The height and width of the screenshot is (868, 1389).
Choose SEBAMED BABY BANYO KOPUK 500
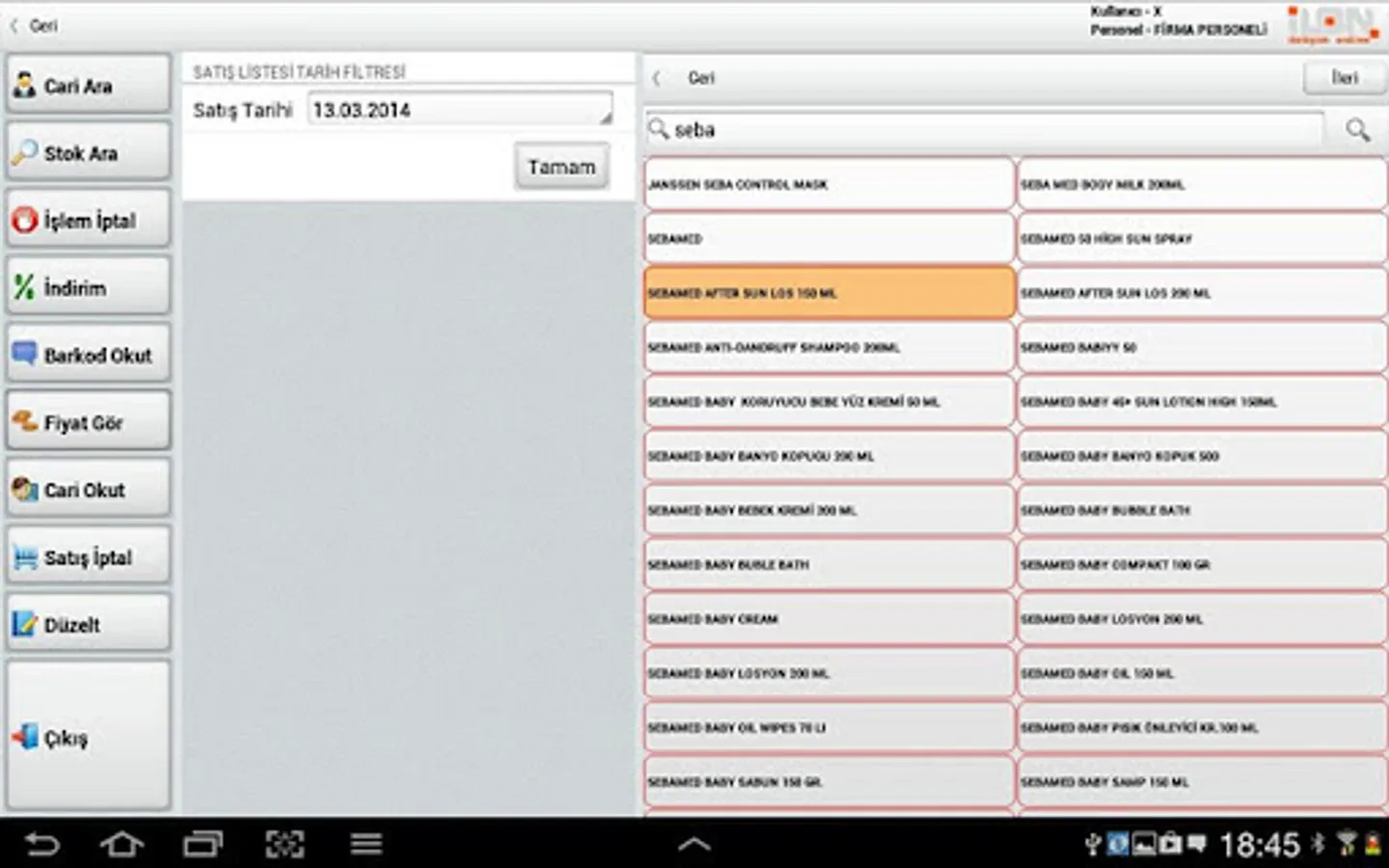1202,456
